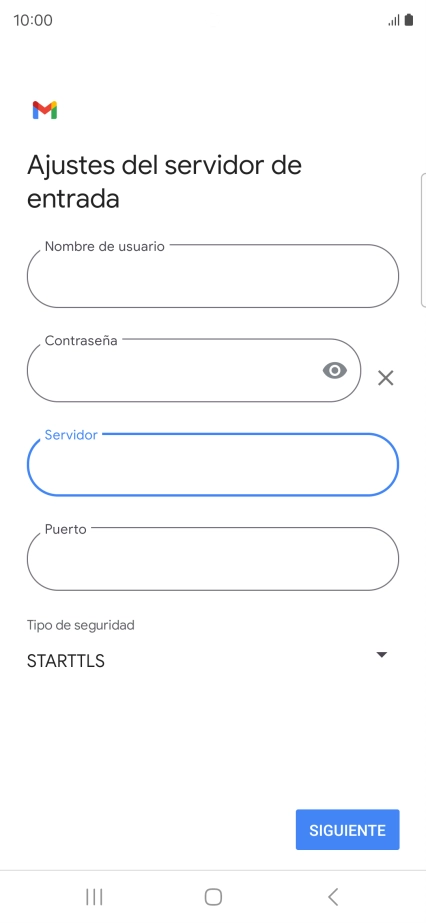Viewport: 426px width, 923px height.
Task: Tap the clock showing 10:00
Action: (33, 21)
